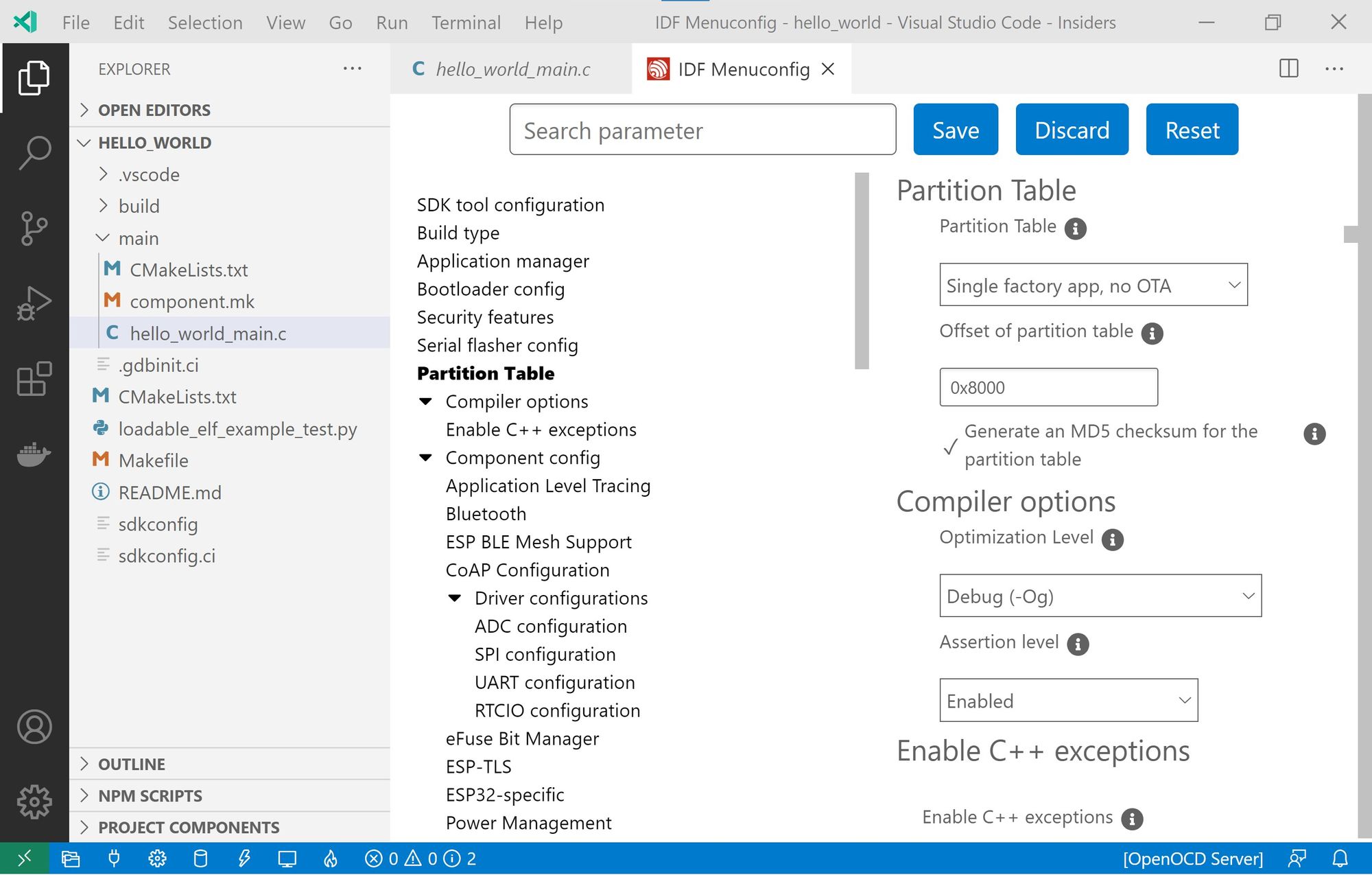Go to Serial flasher config section
1372x875 pixels.
pyautogui.click(x=497, y=345)
